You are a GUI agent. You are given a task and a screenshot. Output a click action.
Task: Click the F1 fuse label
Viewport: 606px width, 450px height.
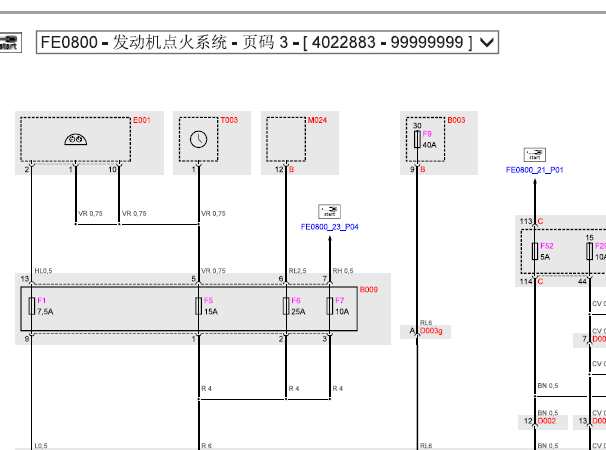click(x=41, y=300)
